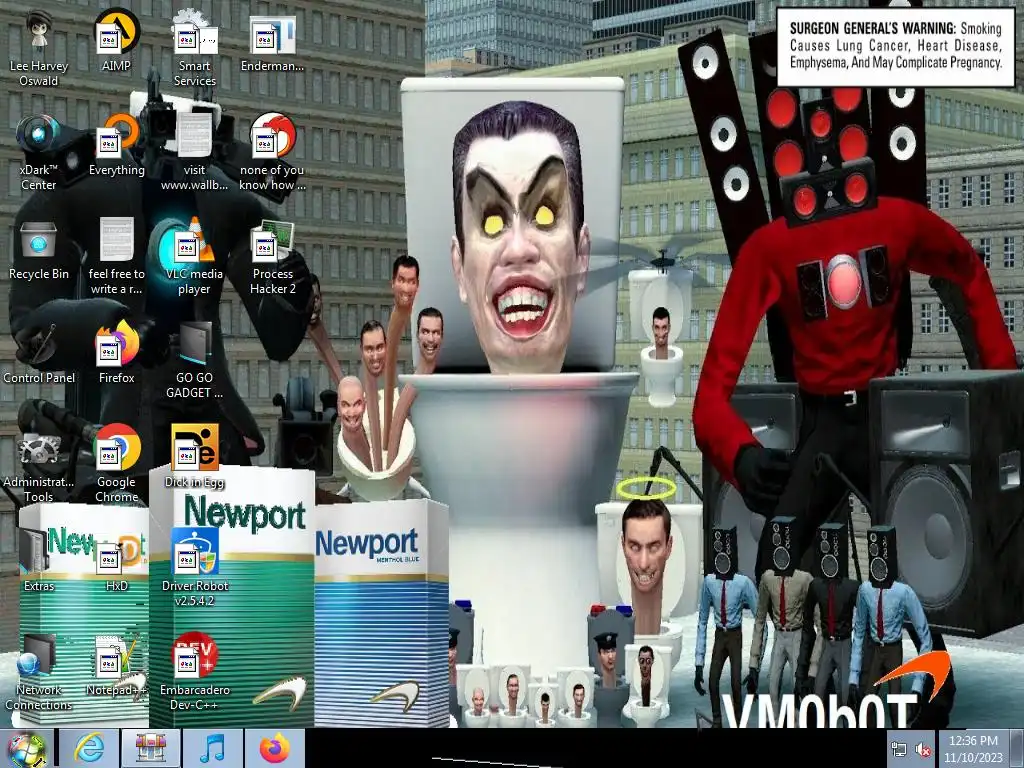Launch the Firefox desktop shortcut

116,353
